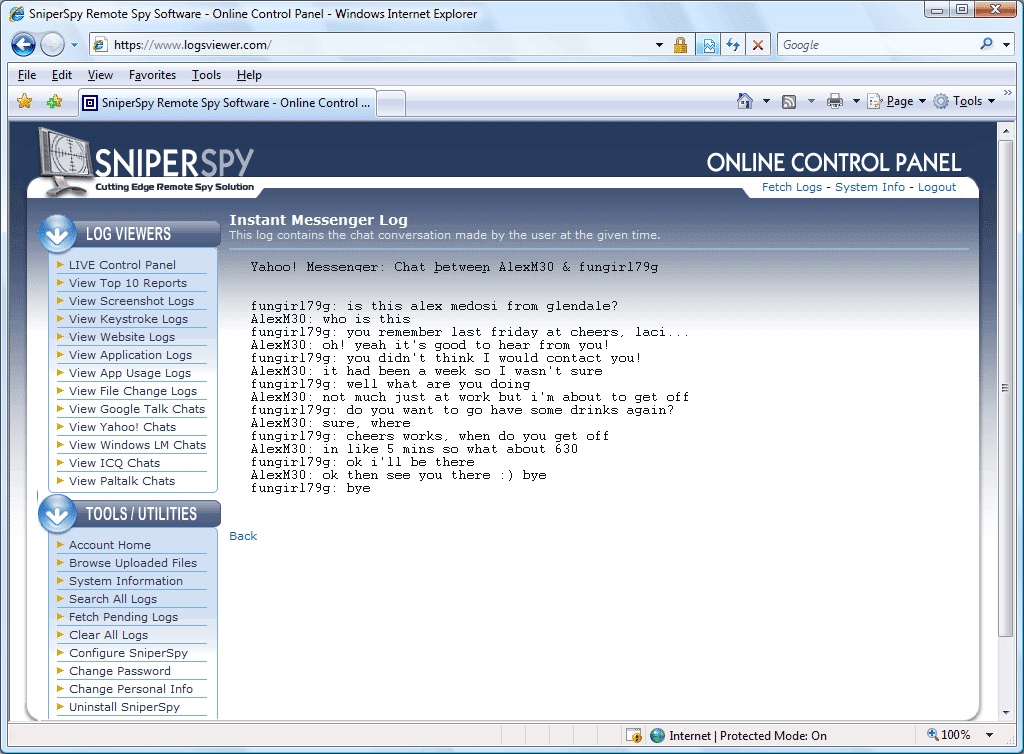Viewport: 1024px width, 754px height.
Task: Open Favorites Center star icon
Action: [x=24, y=102]
